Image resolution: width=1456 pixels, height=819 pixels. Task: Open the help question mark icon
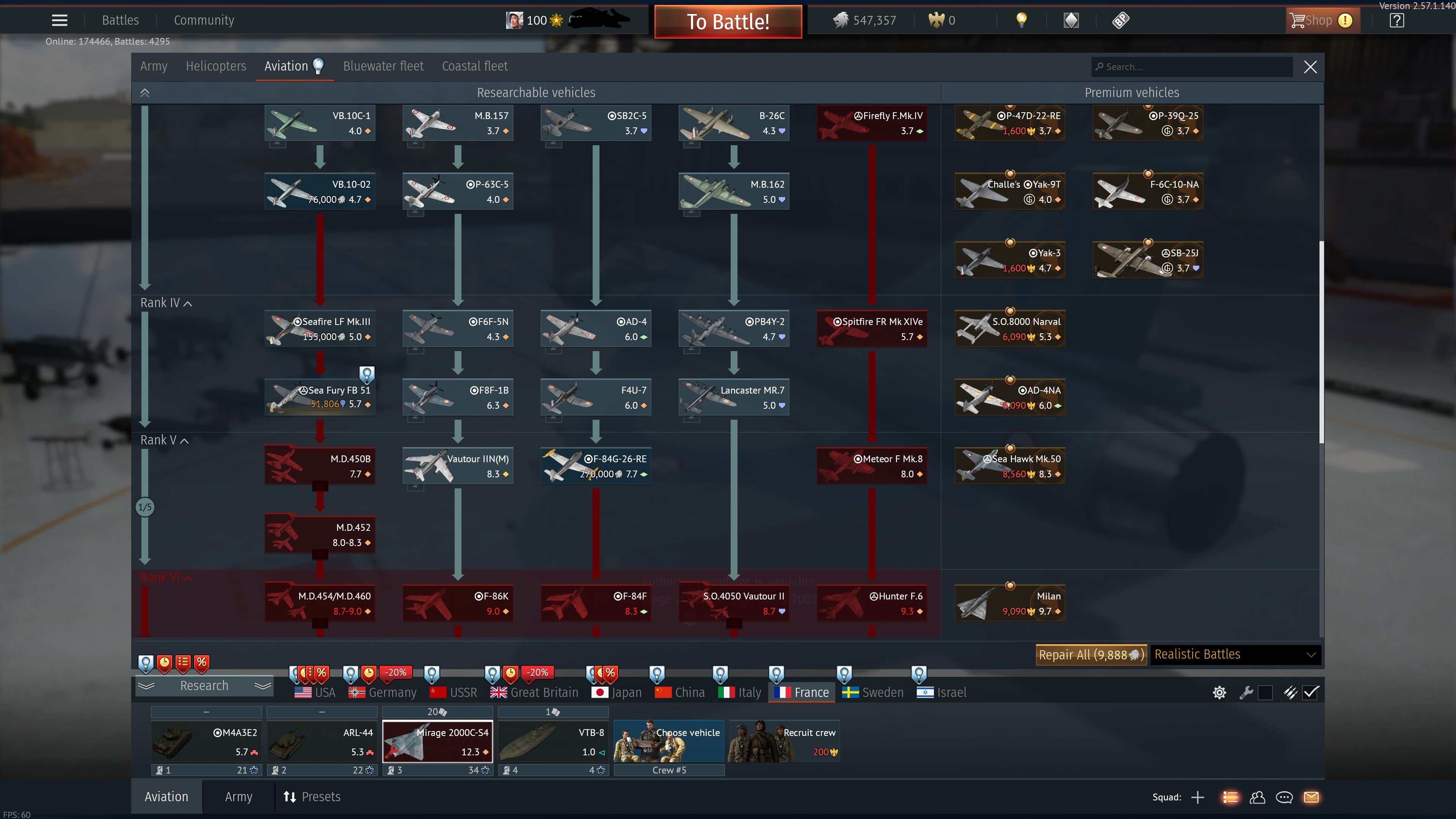point(1396,20)
